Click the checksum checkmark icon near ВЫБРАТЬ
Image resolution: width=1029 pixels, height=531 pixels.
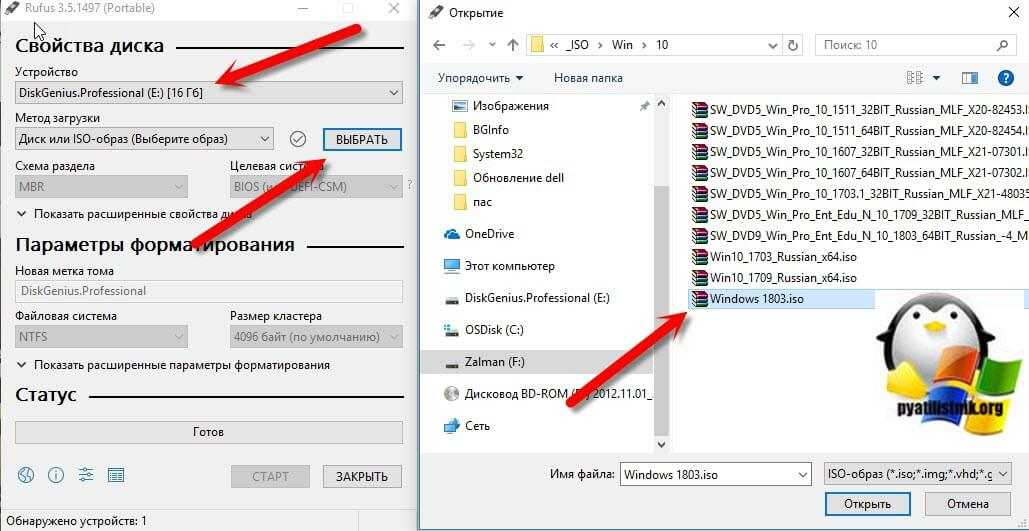(x=298, y=139)
